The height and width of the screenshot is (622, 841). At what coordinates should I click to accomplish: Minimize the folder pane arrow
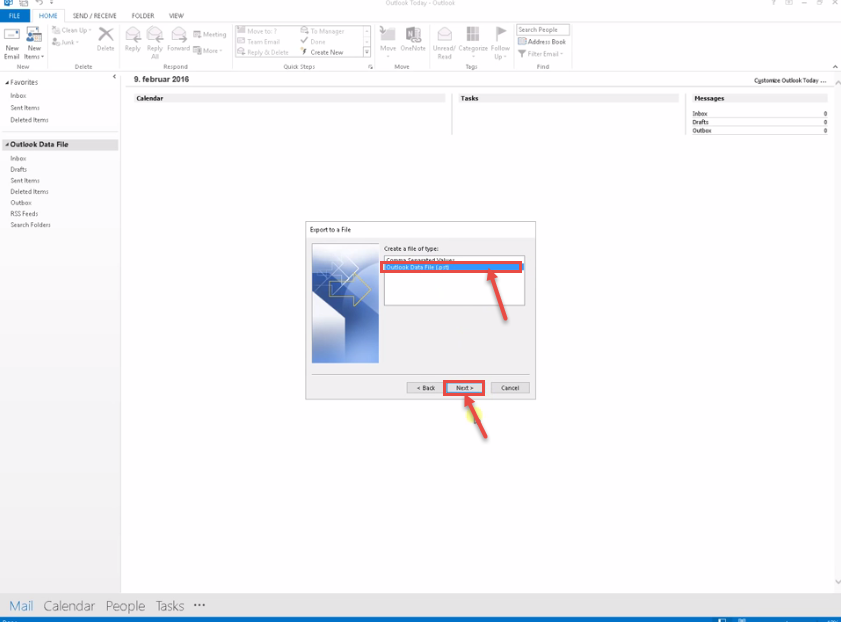click(x=114, y=77)
